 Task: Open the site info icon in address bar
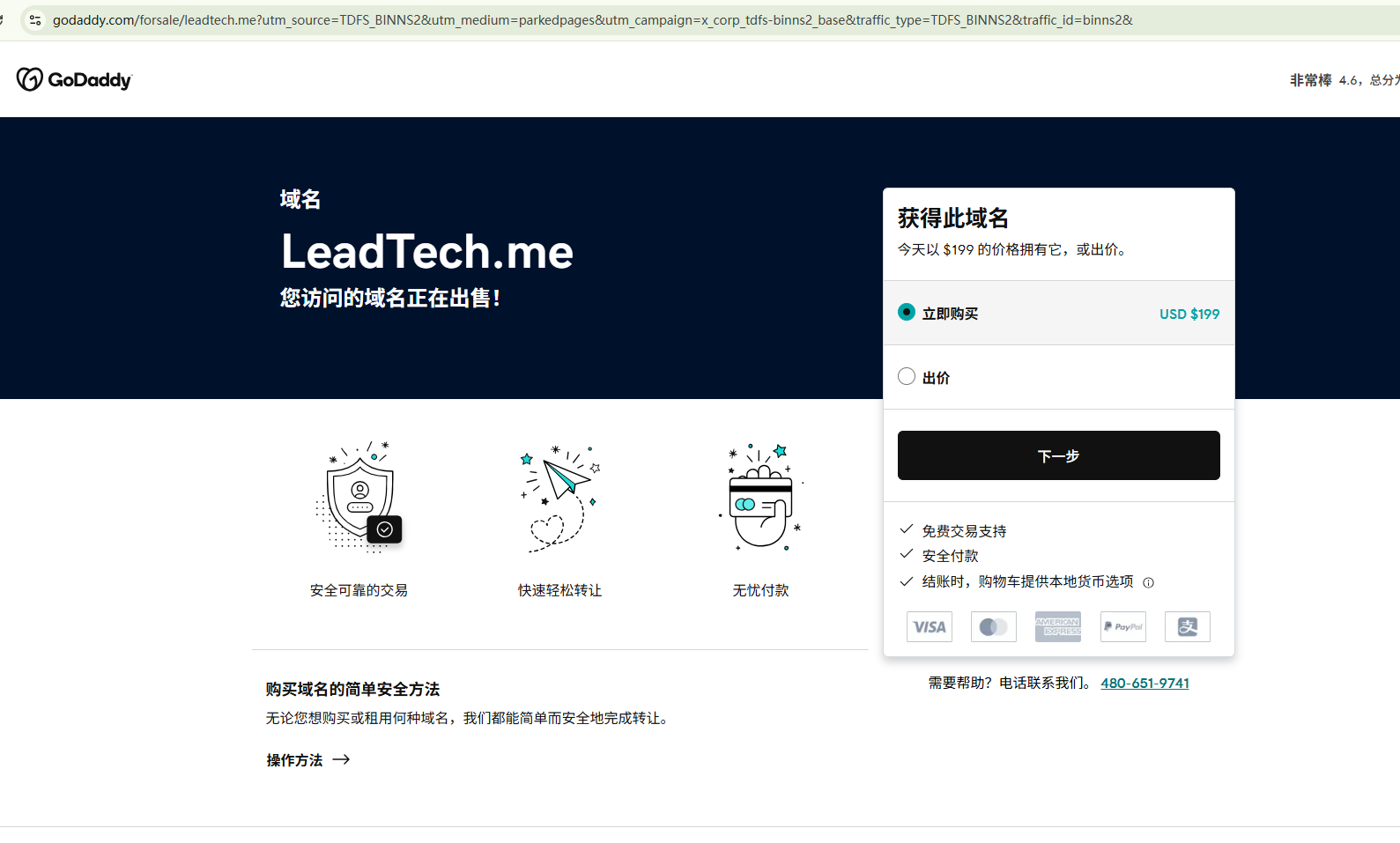click(x=35, y=19)
